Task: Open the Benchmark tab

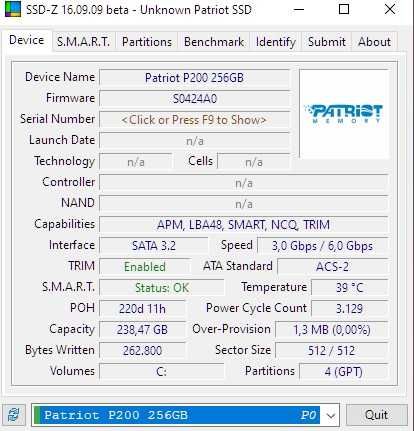Action: [214, 42]
